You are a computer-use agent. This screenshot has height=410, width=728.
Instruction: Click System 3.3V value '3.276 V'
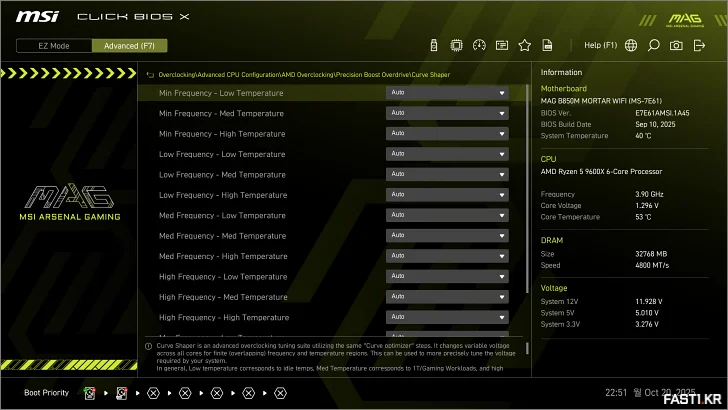click(647, 325)
